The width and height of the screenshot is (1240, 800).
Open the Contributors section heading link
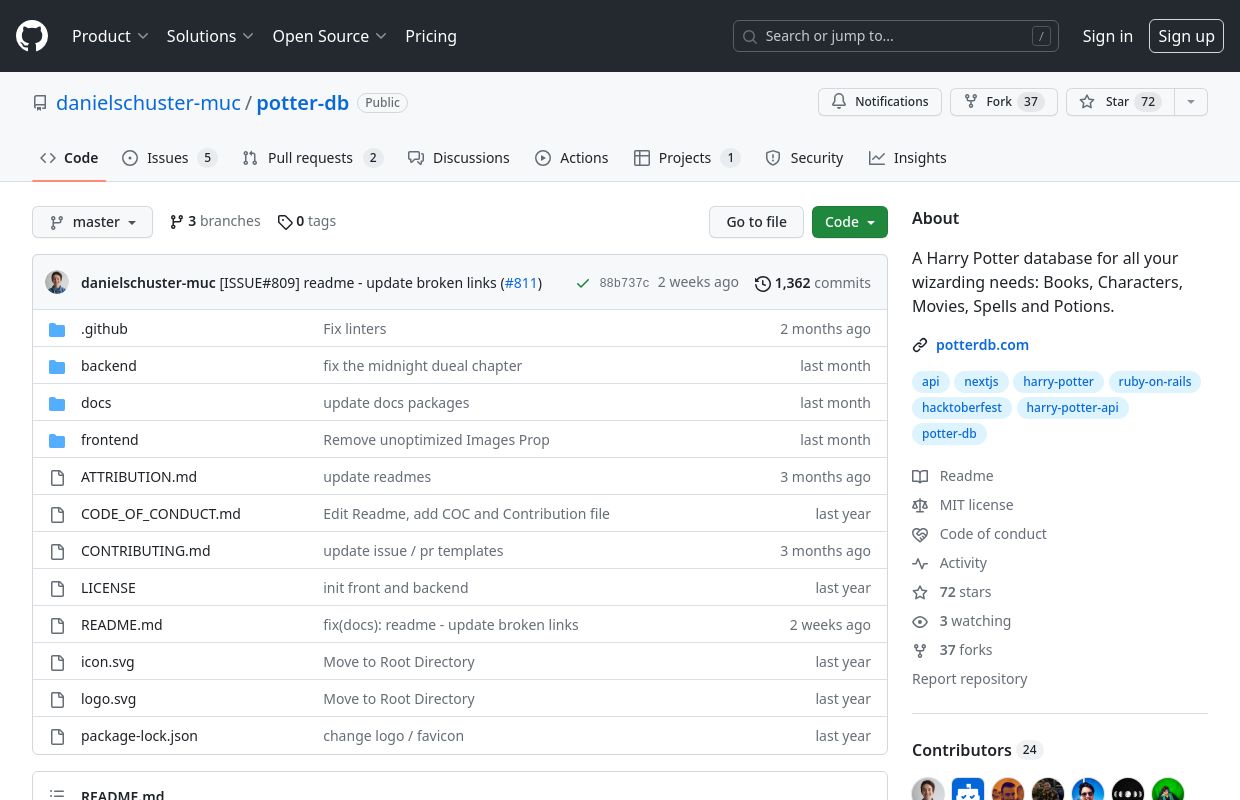pyautogui.click(x=977, y=750)
